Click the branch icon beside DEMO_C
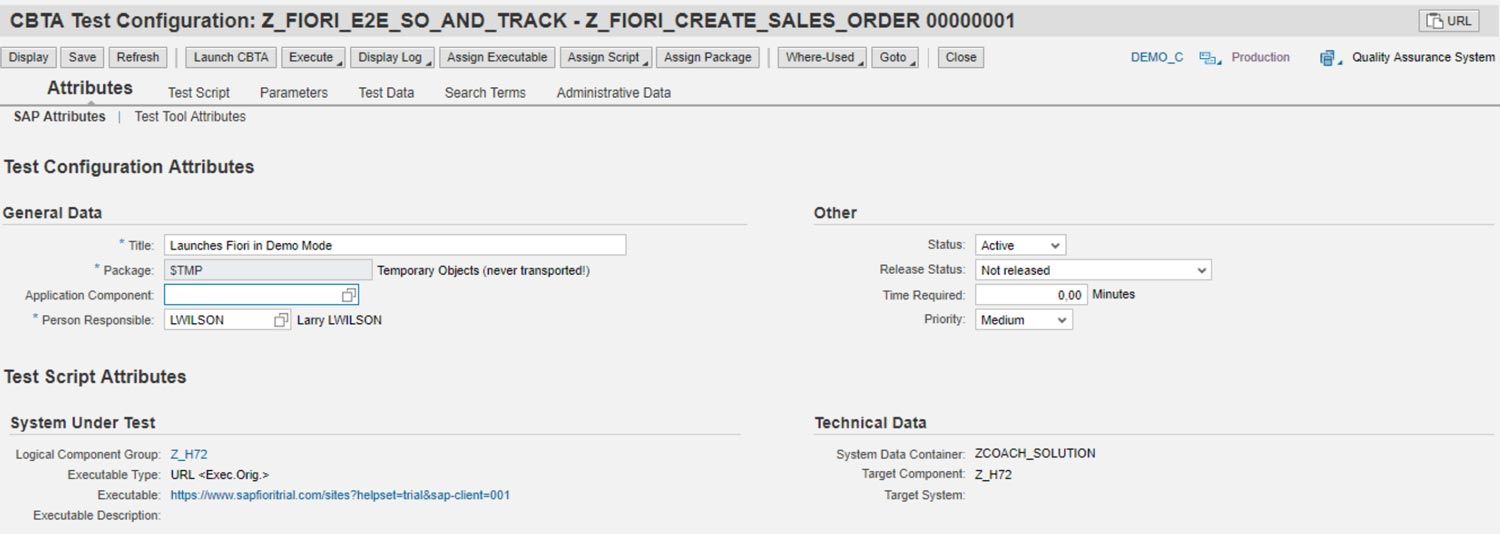 1210,58
